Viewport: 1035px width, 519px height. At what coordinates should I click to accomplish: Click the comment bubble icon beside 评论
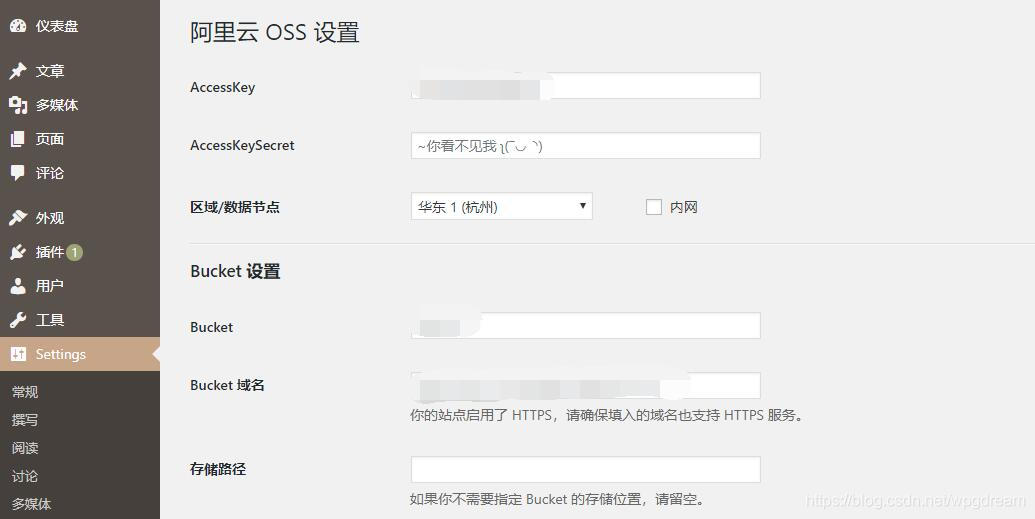18,173
